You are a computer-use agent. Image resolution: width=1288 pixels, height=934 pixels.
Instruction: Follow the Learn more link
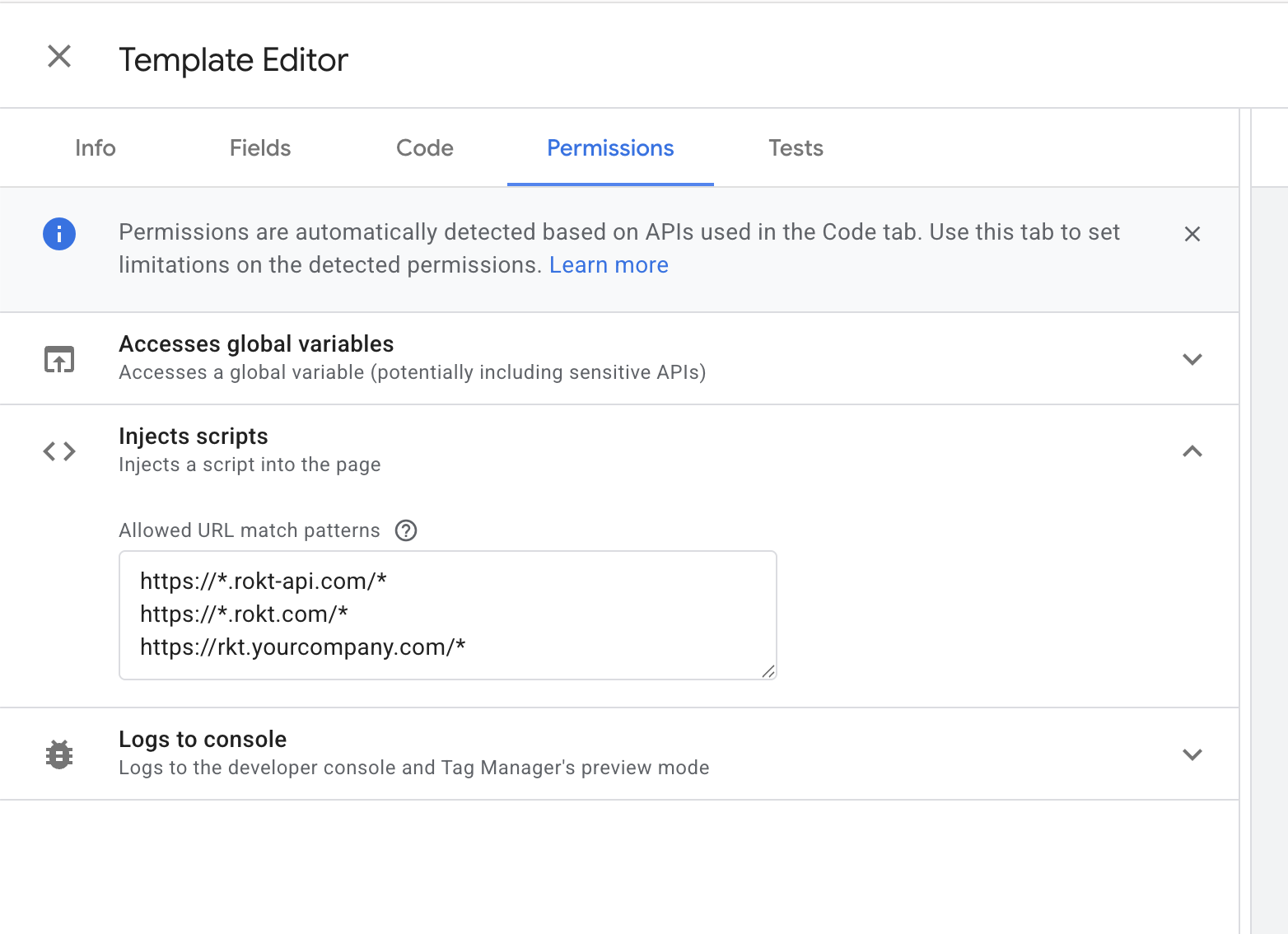[x=609, y=265]
